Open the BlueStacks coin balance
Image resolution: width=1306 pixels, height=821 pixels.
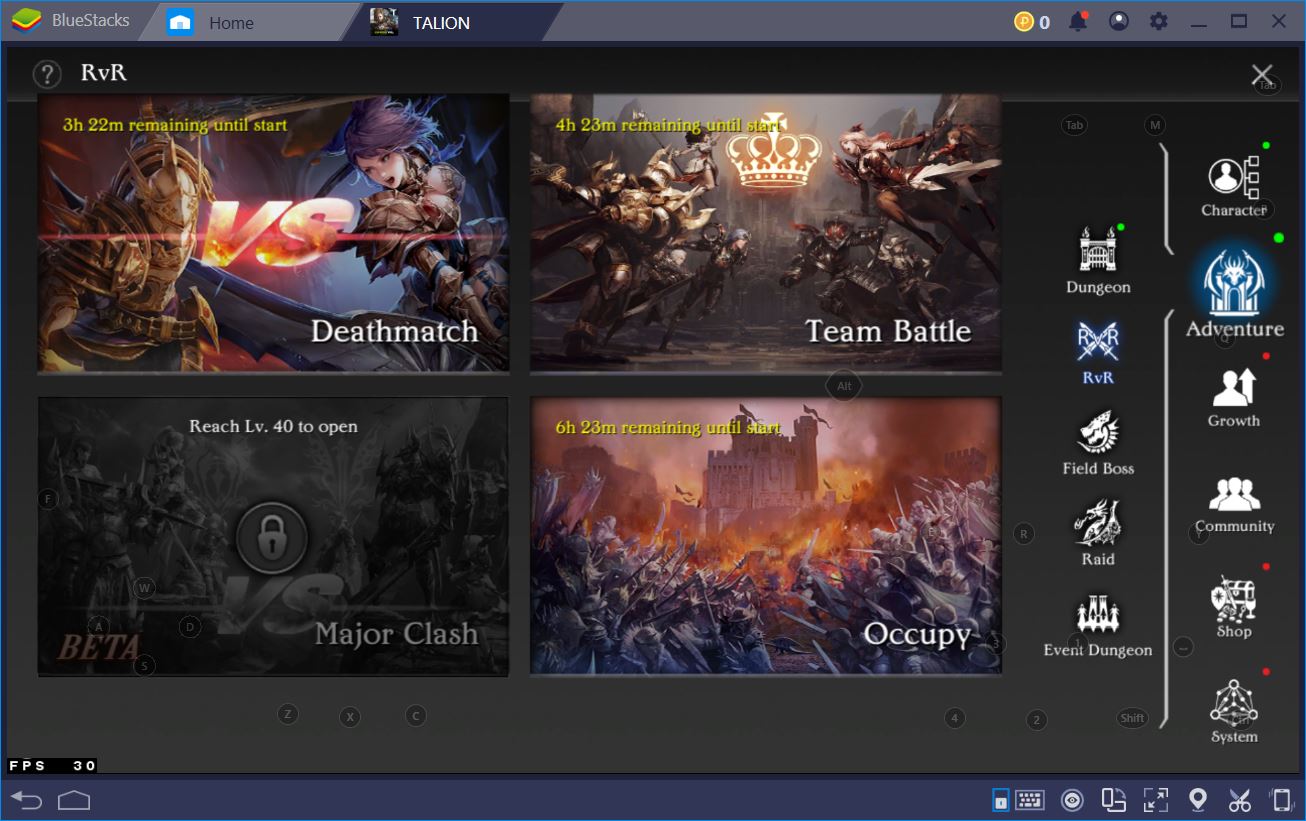click(x=1032, y=21)
